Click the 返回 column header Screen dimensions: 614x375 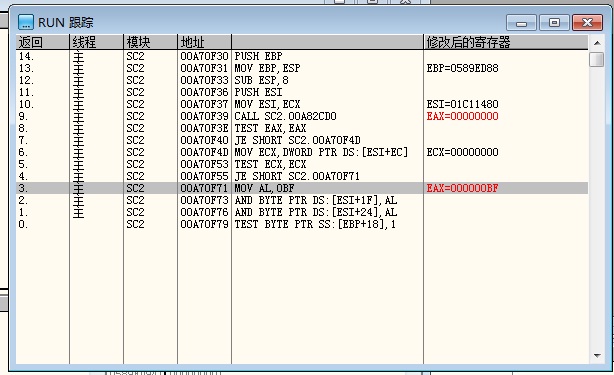(x=43, y=42)
